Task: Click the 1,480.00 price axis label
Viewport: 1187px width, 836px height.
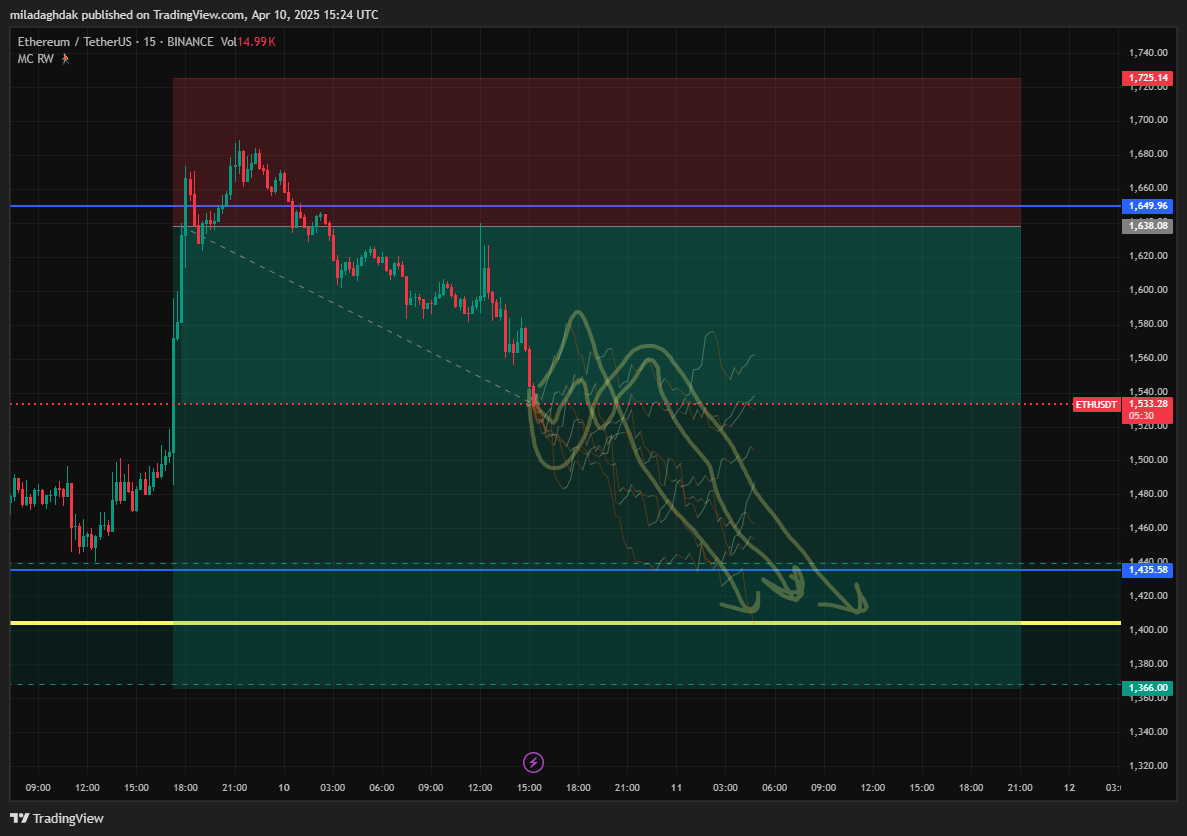Action: (x=1148, y=494)
